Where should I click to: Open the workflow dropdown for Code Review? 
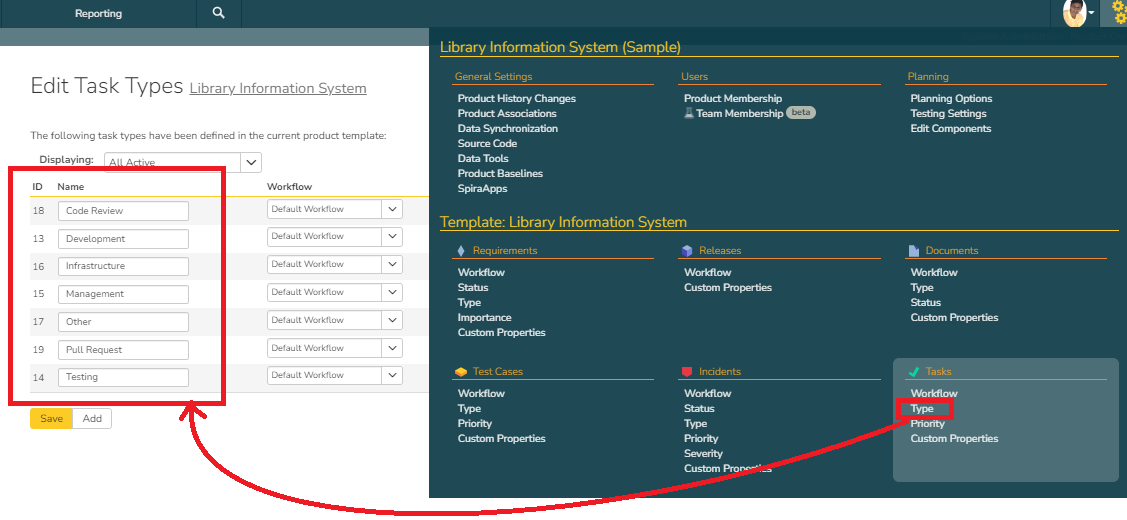(393, 209)
